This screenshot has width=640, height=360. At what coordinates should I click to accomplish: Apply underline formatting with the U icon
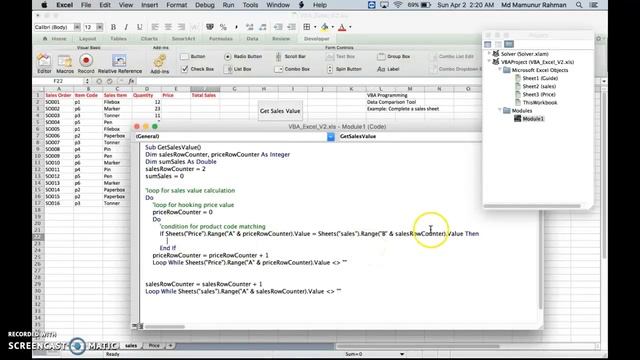[140, 27]
